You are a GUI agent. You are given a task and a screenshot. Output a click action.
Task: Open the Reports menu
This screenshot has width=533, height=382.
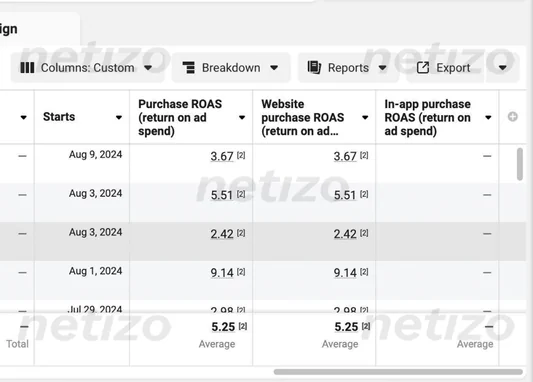coord(348,68)
